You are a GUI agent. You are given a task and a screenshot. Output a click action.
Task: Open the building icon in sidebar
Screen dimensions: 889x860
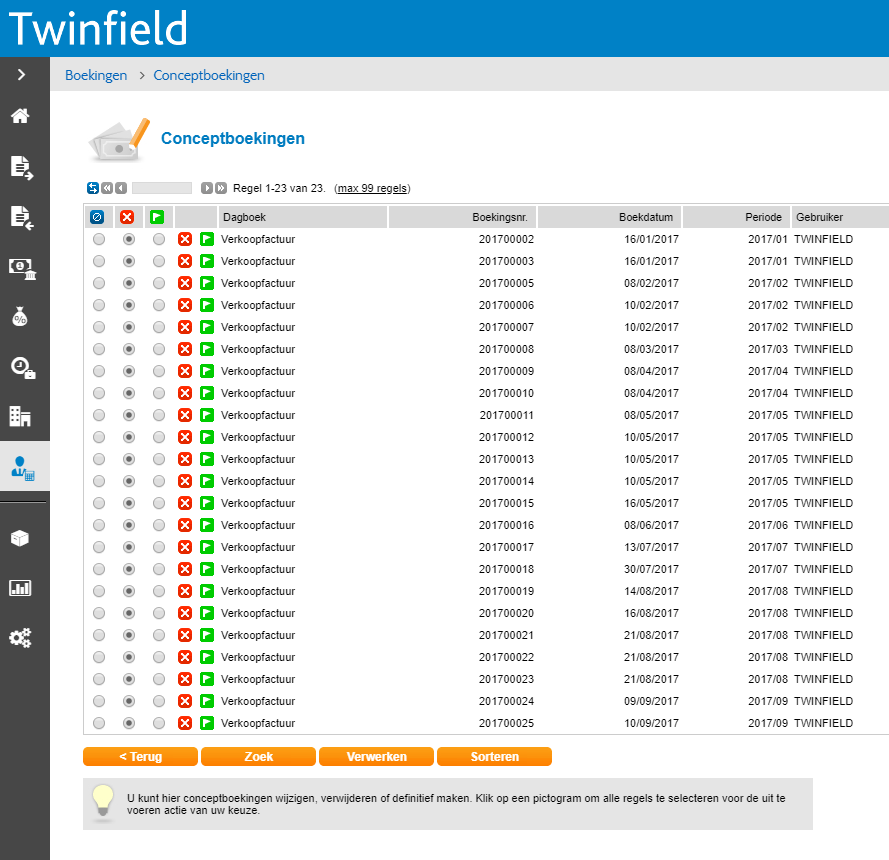pyautogui.click(x=20, y=415)
